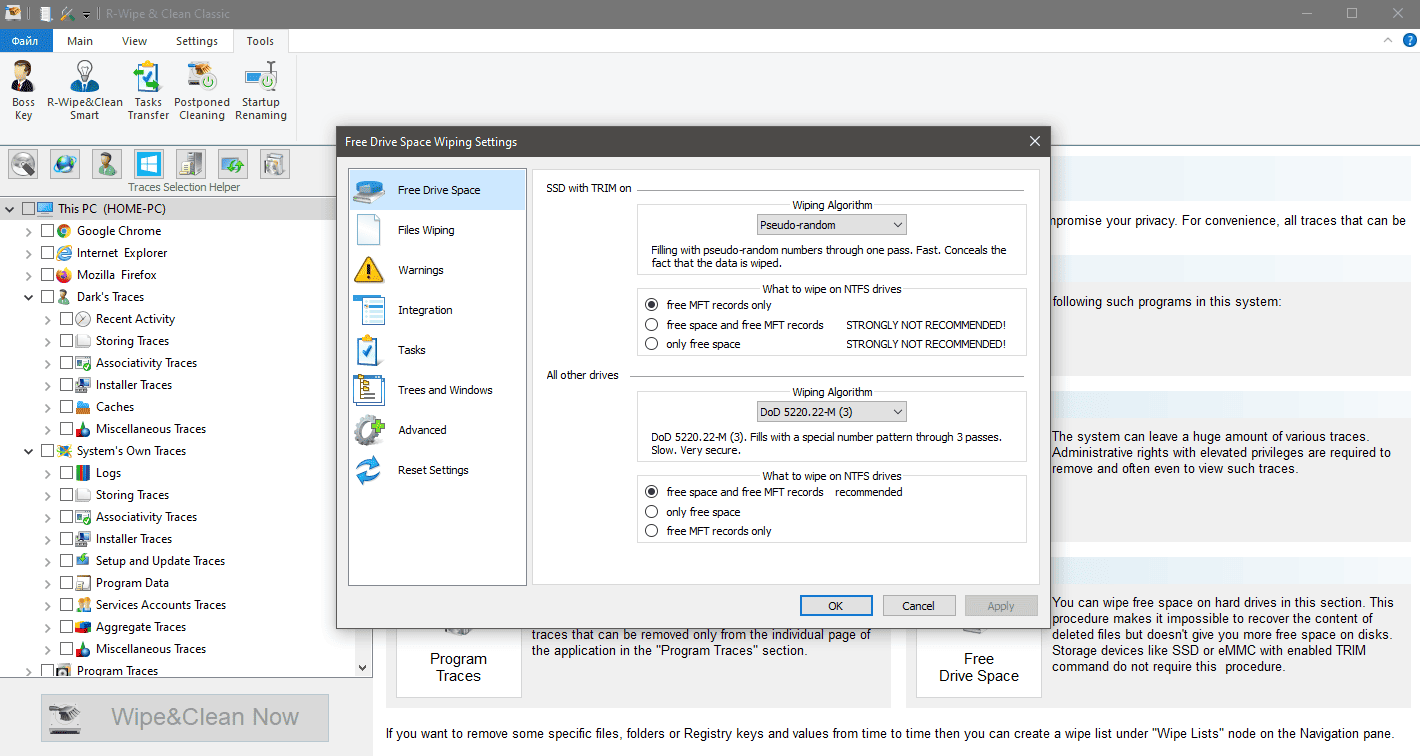Screen dimensions: 1420x756
Task: Select Tasks clipboard icon in settings sidebar
Action: 368,350
